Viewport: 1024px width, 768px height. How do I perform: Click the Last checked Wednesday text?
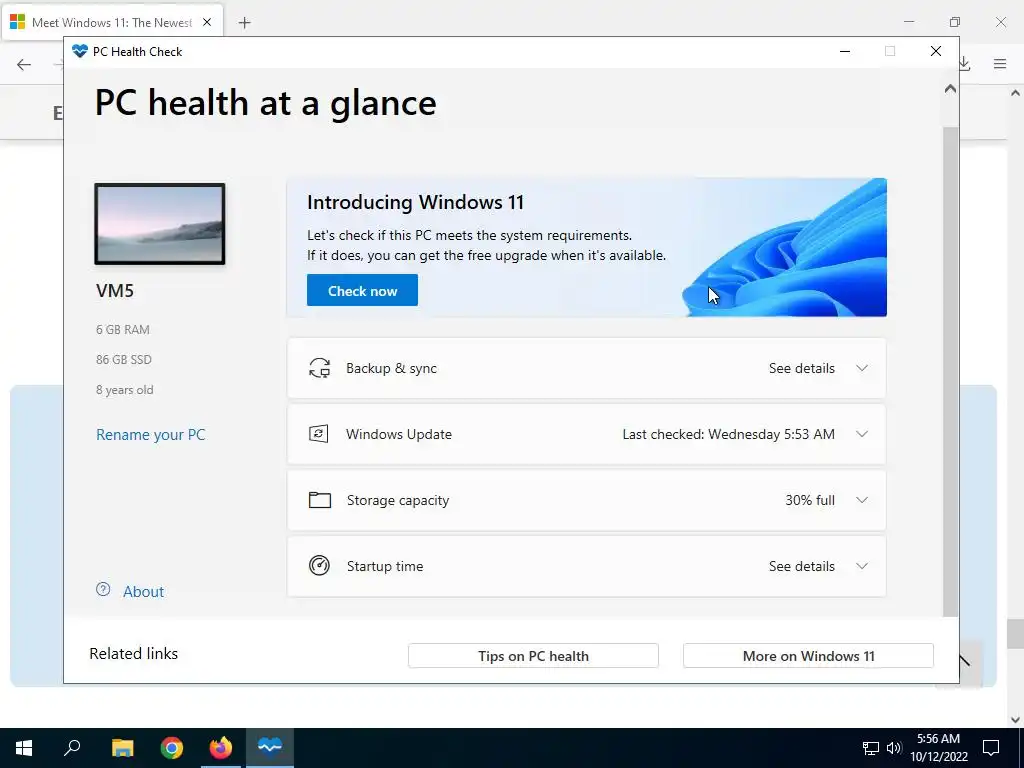coord(728,434)
